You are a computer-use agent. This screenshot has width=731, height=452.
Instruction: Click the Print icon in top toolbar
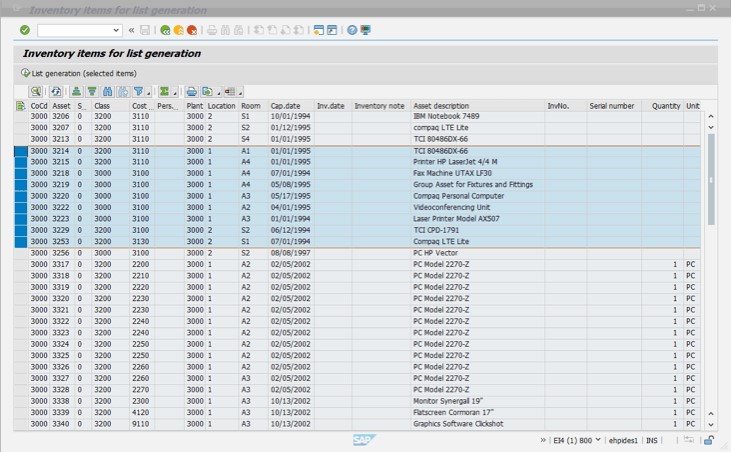point(212,30)
